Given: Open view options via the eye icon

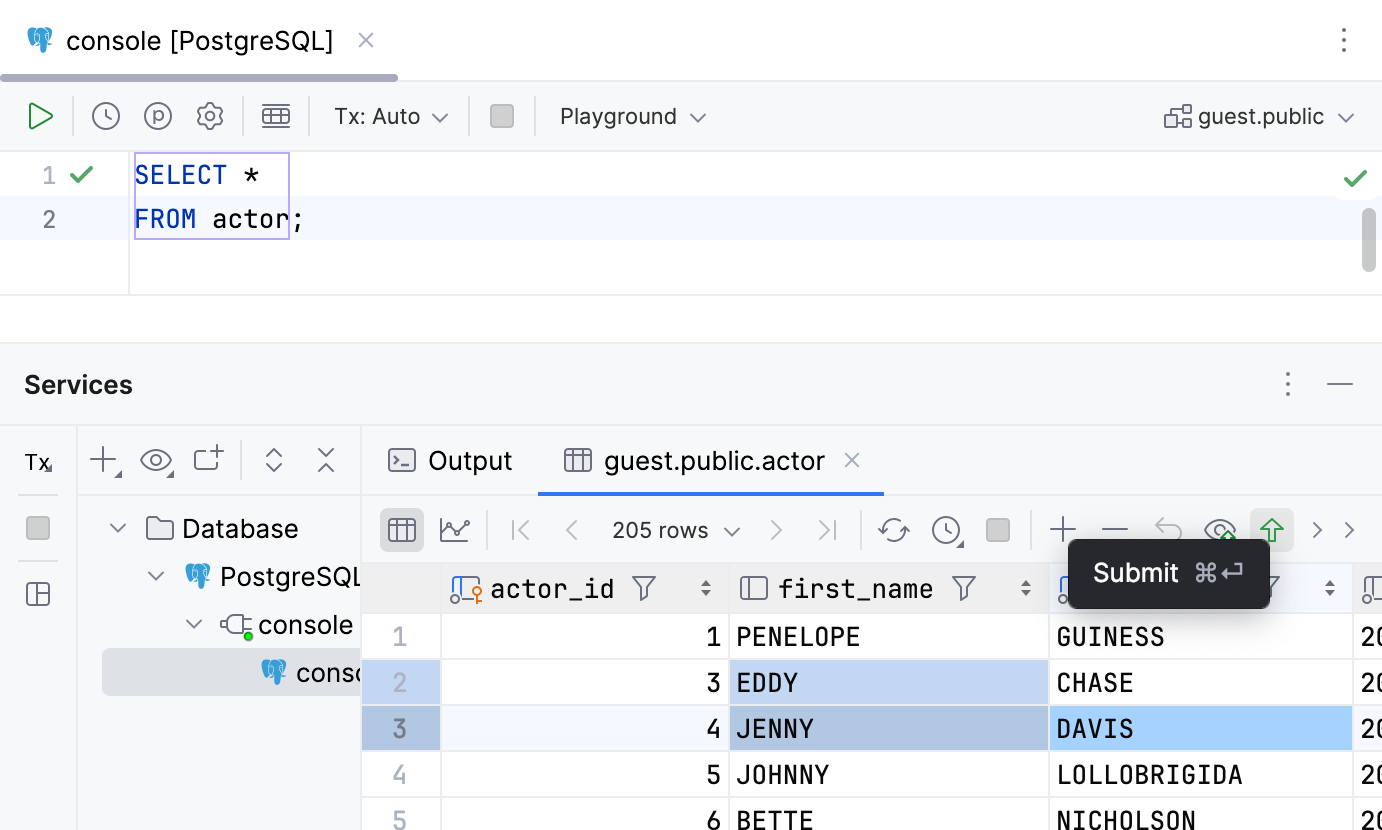Looking at the screenshot, I should pos(156,459).
